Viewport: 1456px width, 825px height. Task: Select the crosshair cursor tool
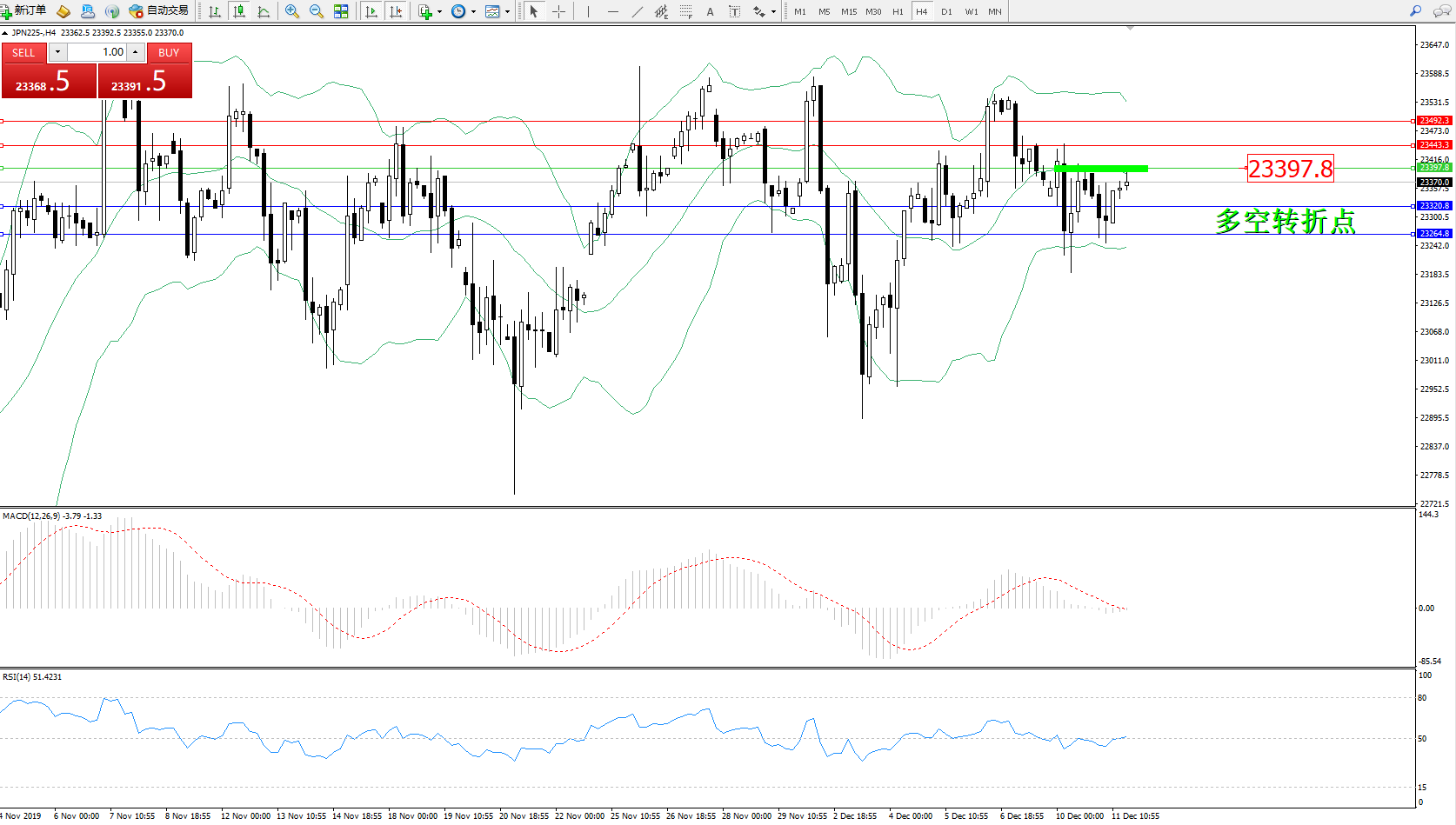(558, 11)
